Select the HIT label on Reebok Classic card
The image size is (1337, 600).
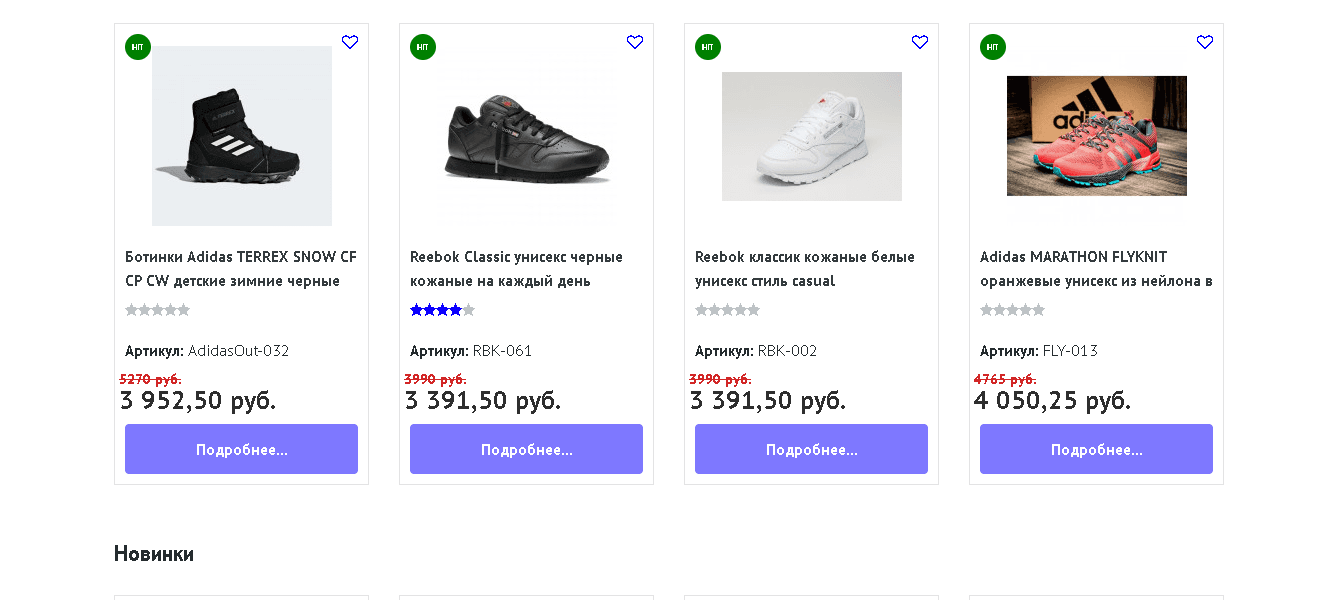click(x=422, y=46)
